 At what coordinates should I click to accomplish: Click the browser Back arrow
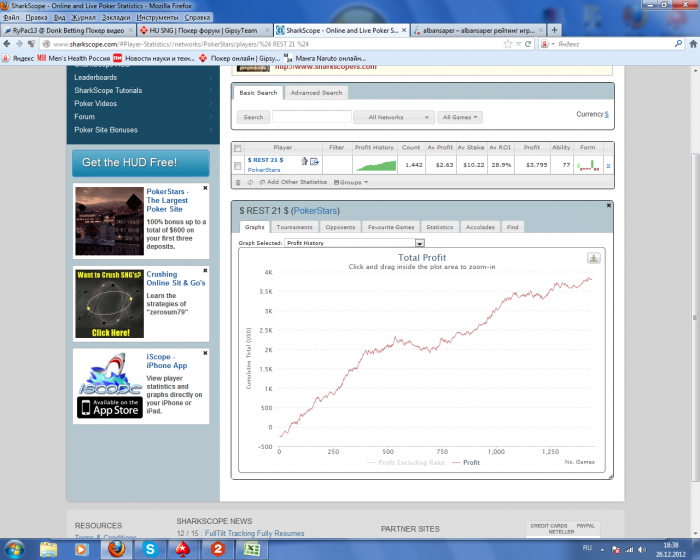point(7,44)
